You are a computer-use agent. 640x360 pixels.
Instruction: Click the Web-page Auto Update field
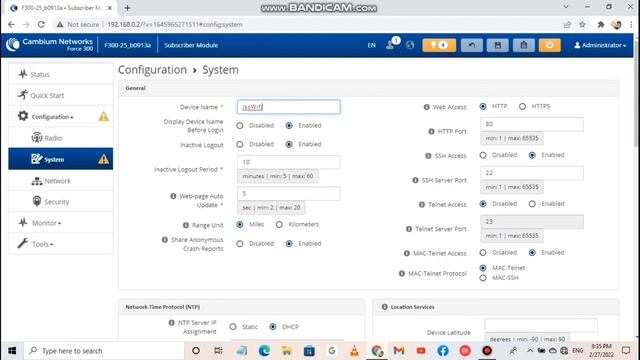pyautogui.click(x=289, y=193)
